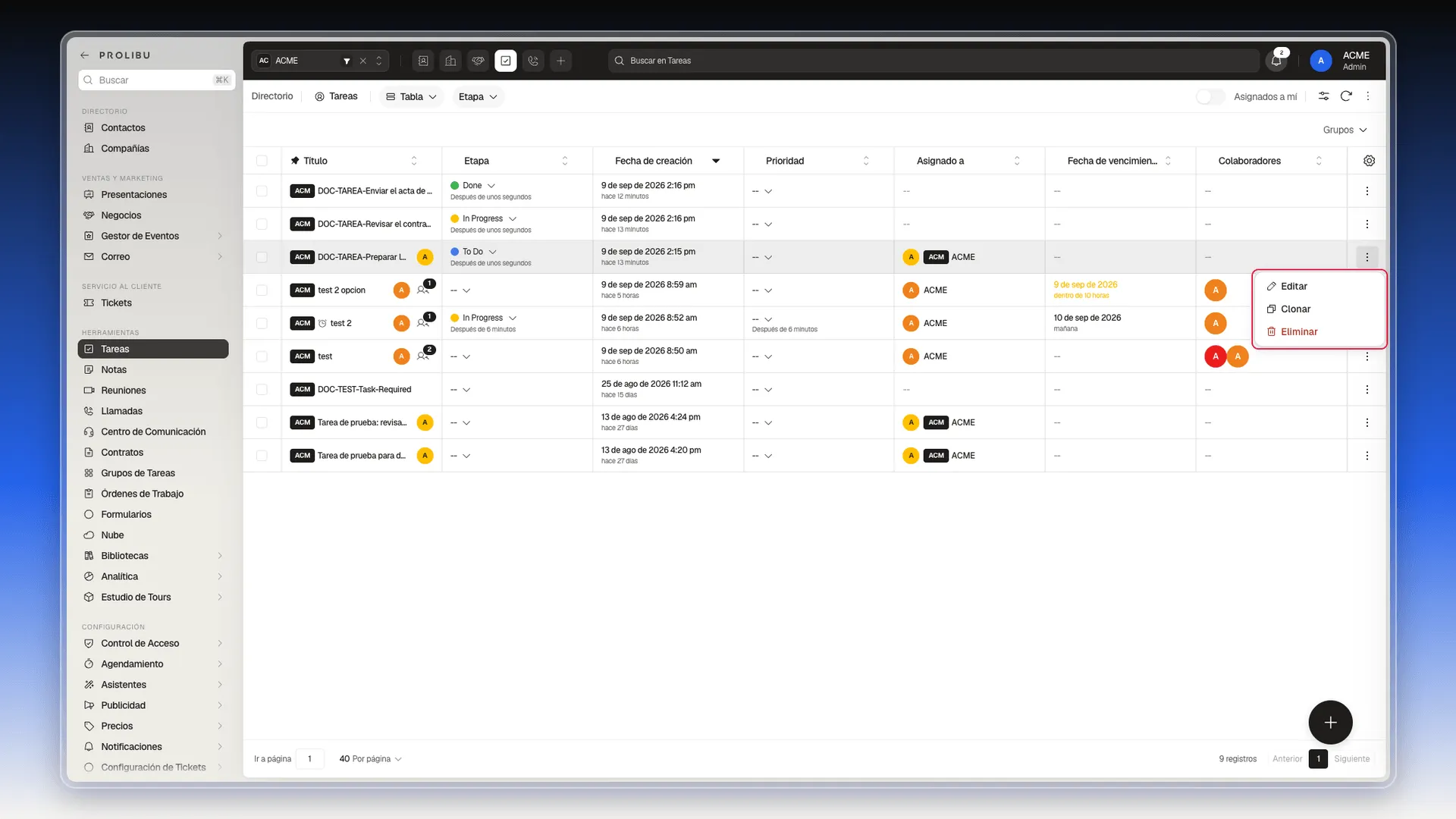The width and height of the screenshot is (1456, 819).
Task: Open table column settings gear
Action: (x=1369, y=161)
